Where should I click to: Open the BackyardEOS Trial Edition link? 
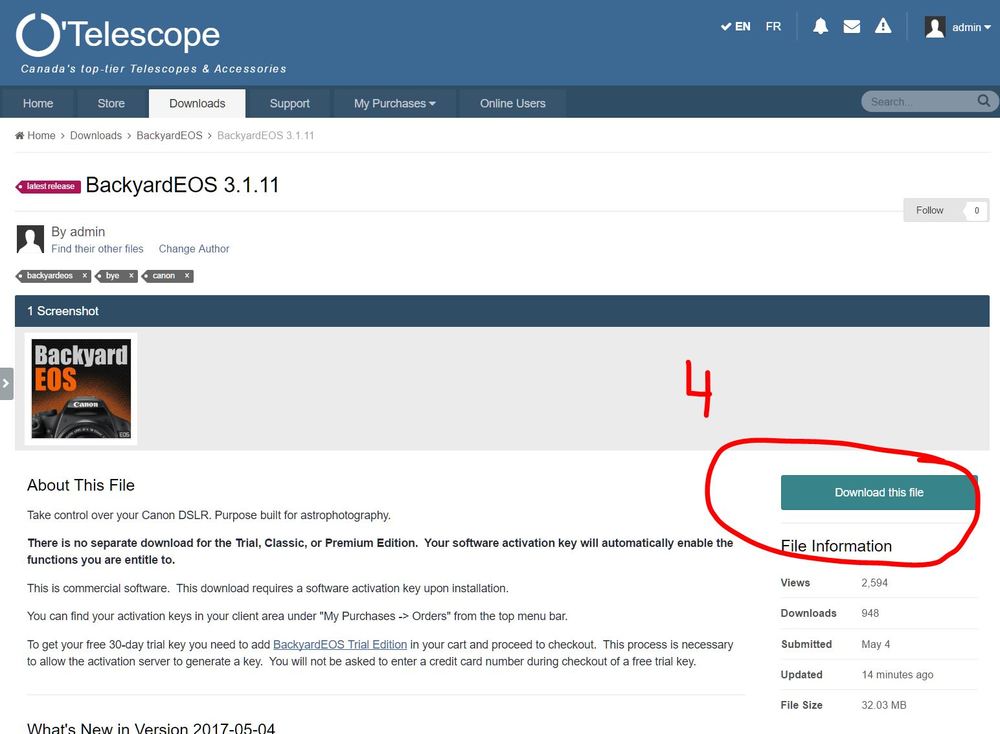point(340,645)
